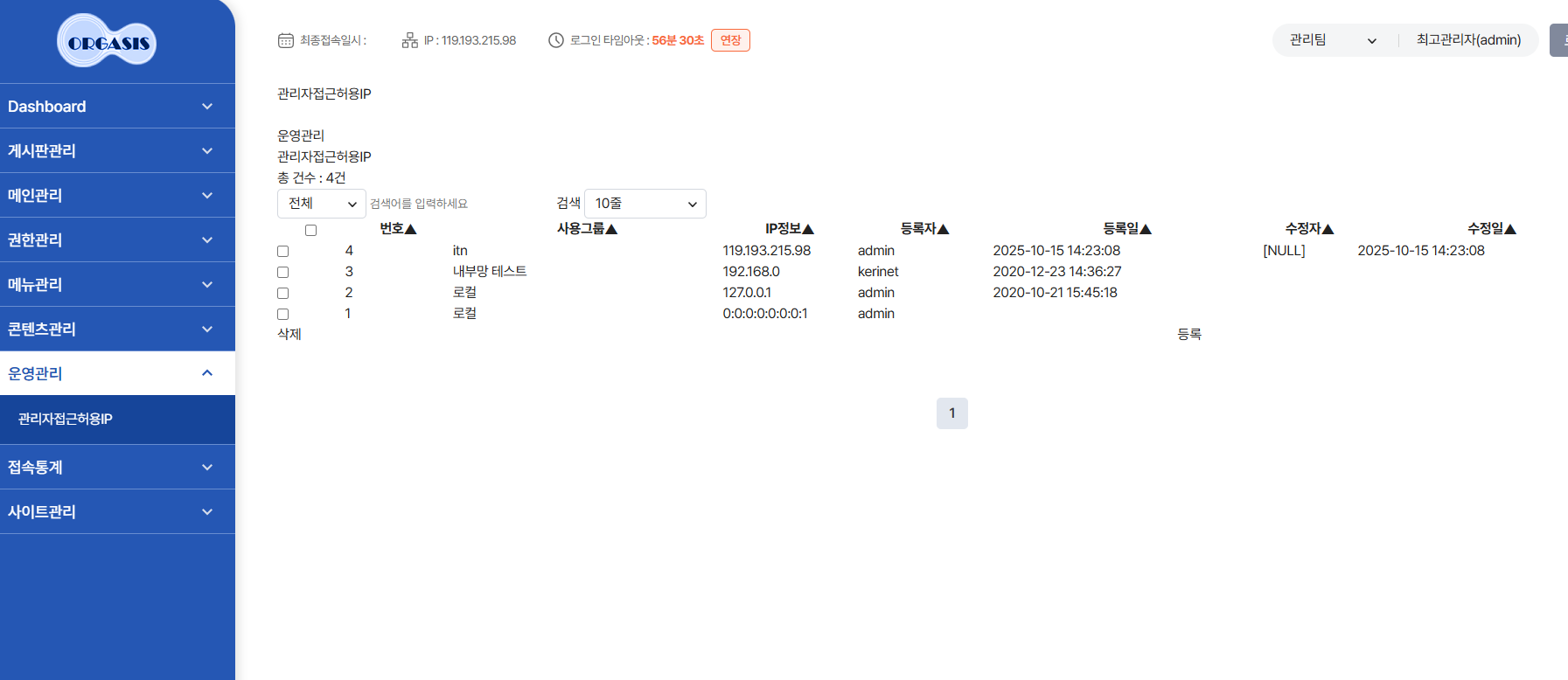Viewport: 1568px width, 680px height.
Task: Click the ORGASIS logo
Action: pos(107,41)
